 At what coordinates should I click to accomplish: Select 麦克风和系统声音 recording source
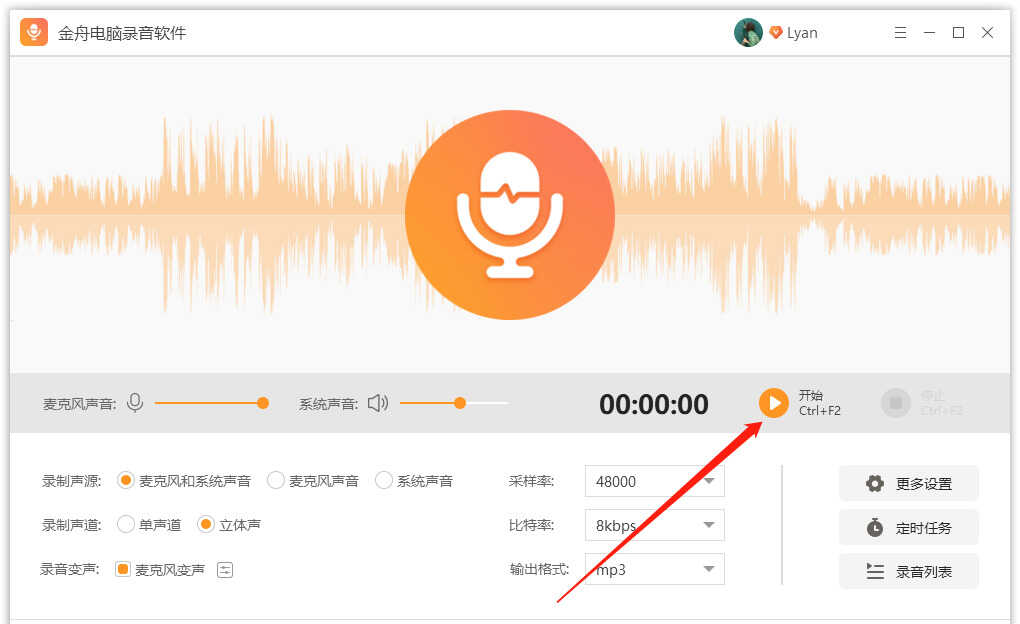point(126,481)
